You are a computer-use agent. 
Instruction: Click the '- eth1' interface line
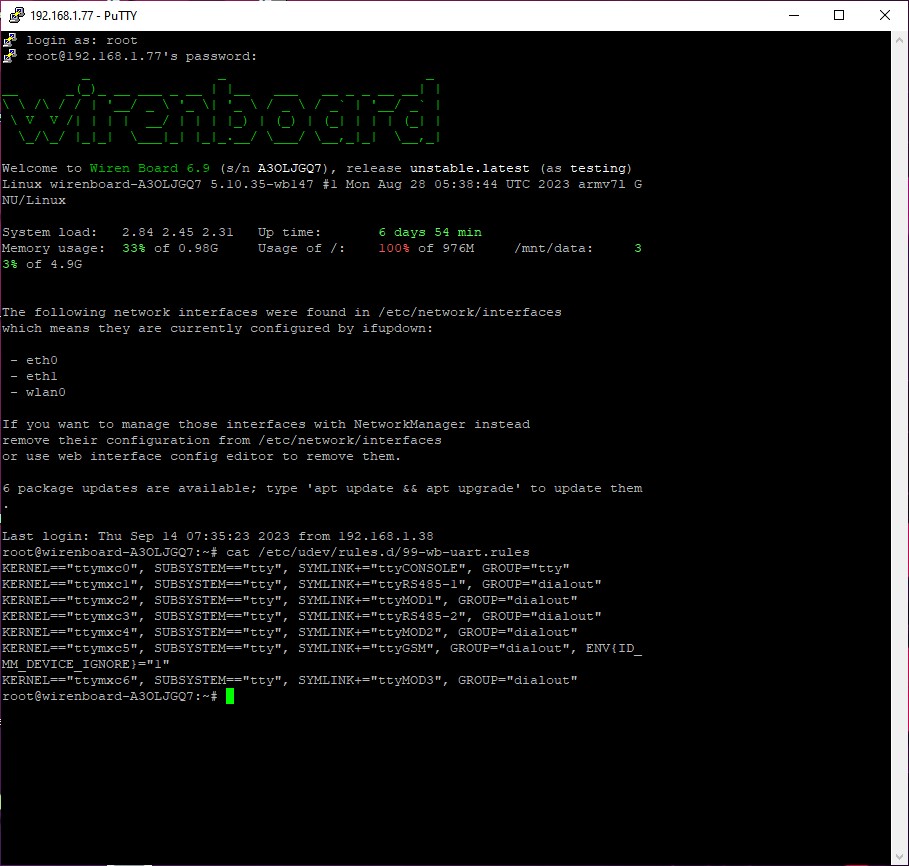point(34,376)
